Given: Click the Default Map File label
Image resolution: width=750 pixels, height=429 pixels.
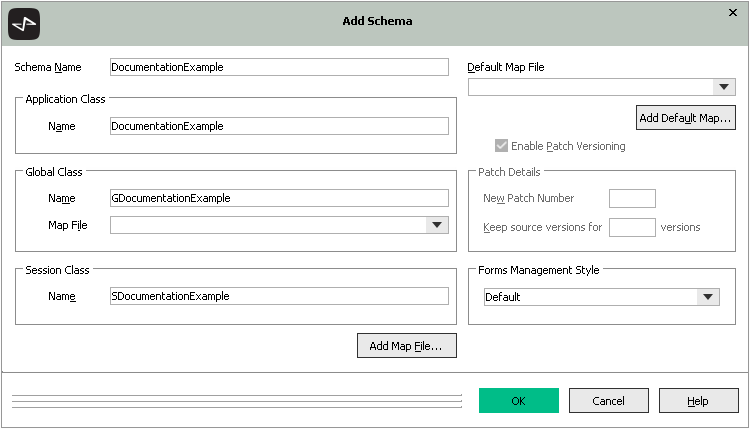Looking at the screenshot, I should pos(506,67).
